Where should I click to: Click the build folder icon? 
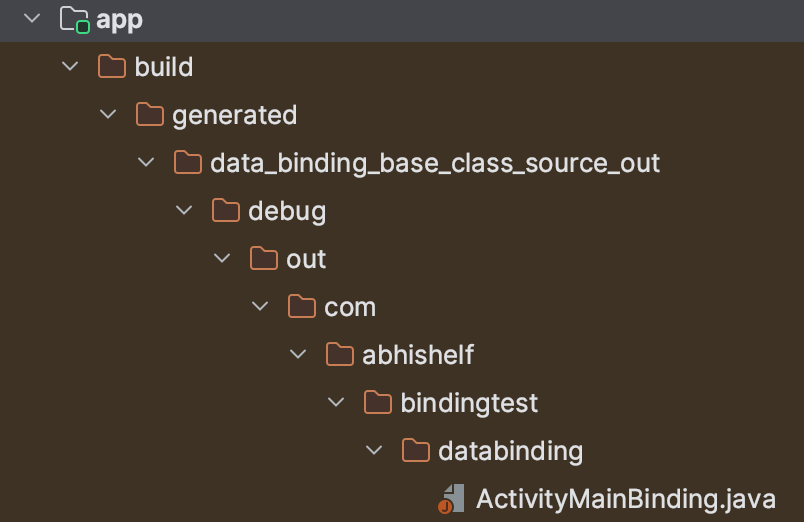click(112, 67)
